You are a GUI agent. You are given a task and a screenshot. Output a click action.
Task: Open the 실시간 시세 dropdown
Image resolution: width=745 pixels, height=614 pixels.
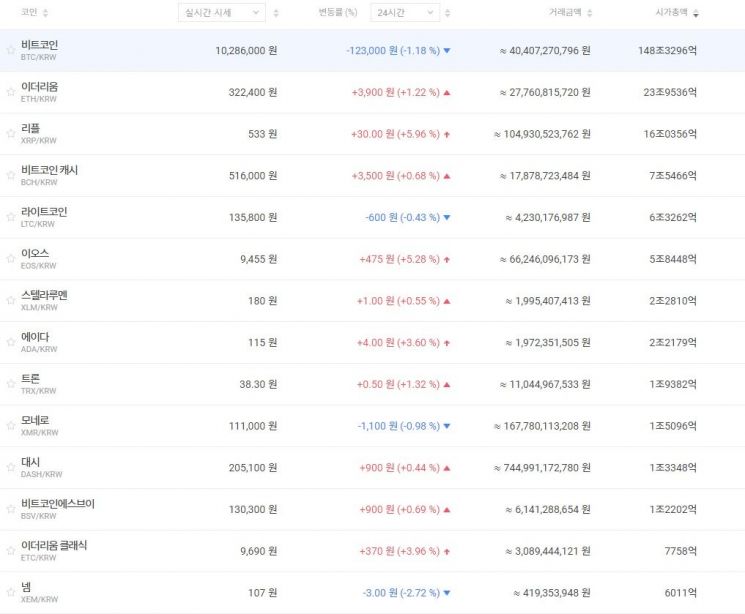pos(221,13)
